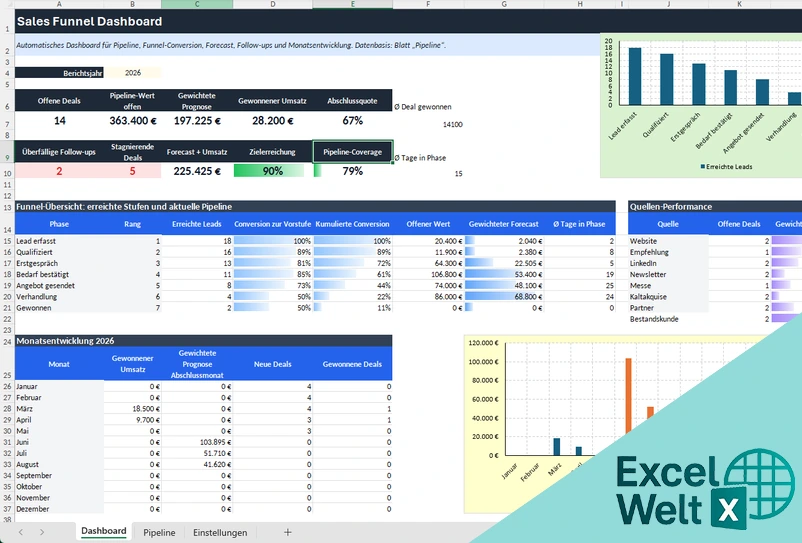The width and height of the screenshot is (802, 543).
Task: Select the Conversion zur Vorstufe column header
Action: pyautogui.click(x=273, y=224)
